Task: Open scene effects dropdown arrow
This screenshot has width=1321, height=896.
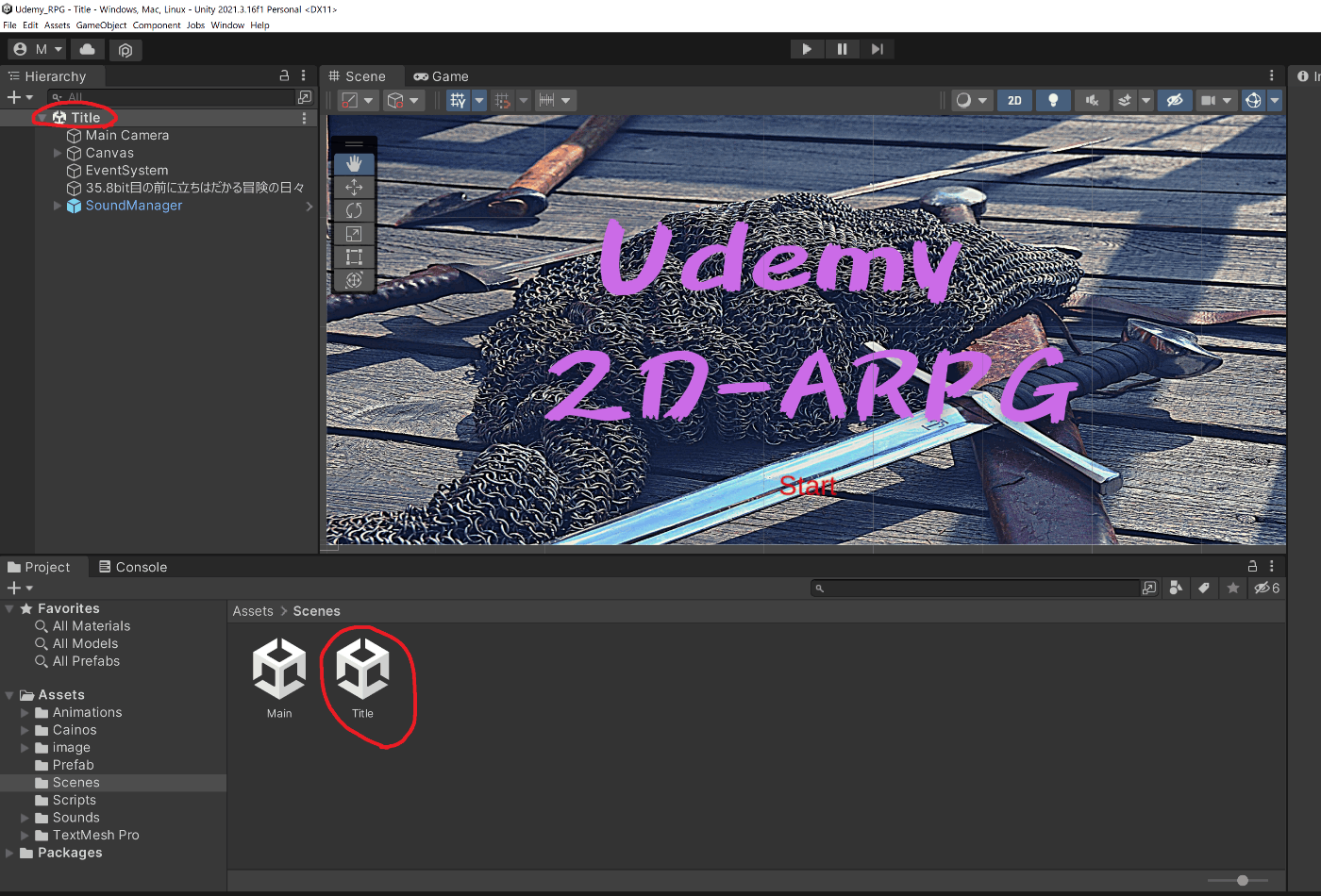Action: (x=1146, y=100)
